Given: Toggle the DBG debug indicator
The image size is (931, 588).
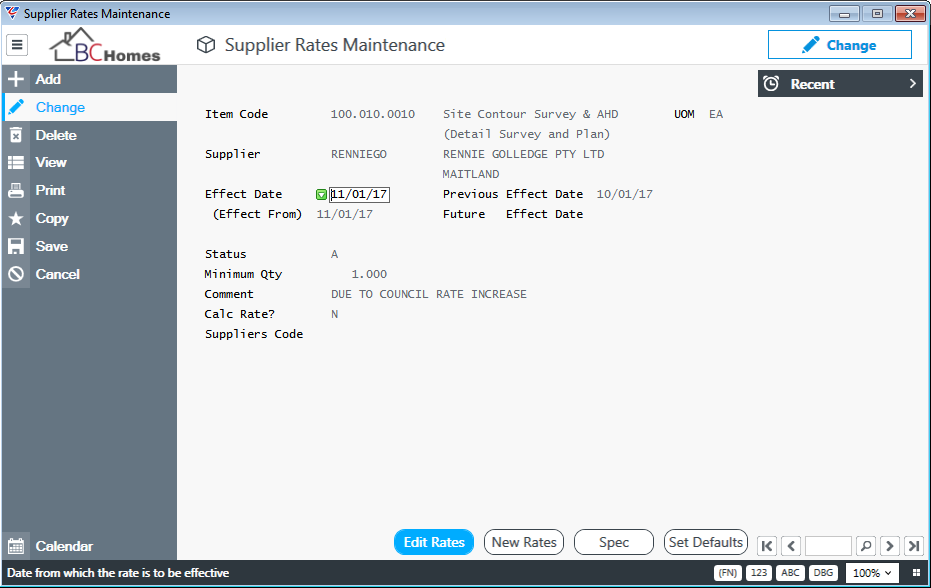Looking at the screenshot, I should point(823,573).
